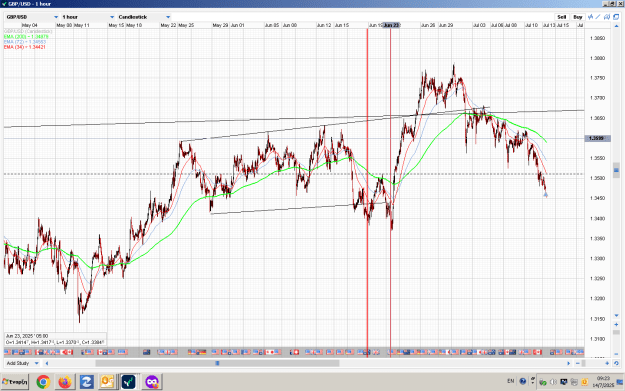The image size is (625, 391).
Task: Click the 1.3599 current price label
Action: [x=597, y=138]
